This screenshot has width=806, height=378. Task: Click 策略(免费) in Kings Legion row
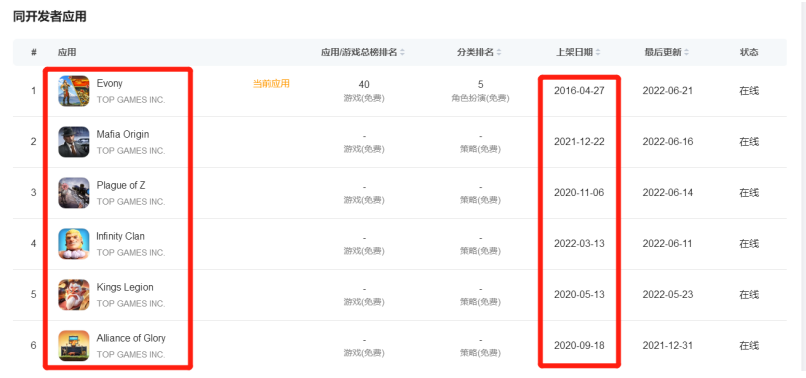click(x=480, y=302)
